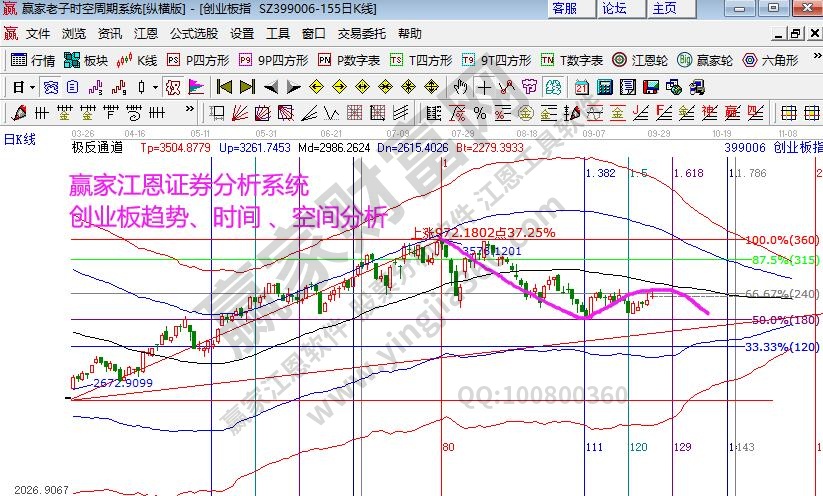The width and height of the screenshot is (823, 496).
Task: Toggle the percent line drawing tool
Action: point(479,111)
